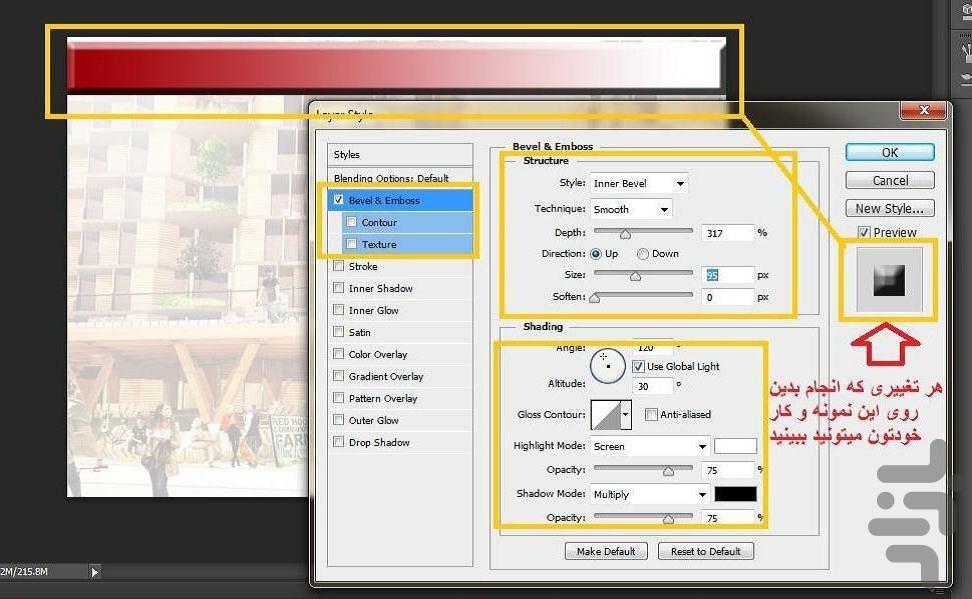Viewport: 972px width, 599px height.
Task: Close the Layer Style dialog with red X
Action: pyautogui.click(x=922, y=110)
